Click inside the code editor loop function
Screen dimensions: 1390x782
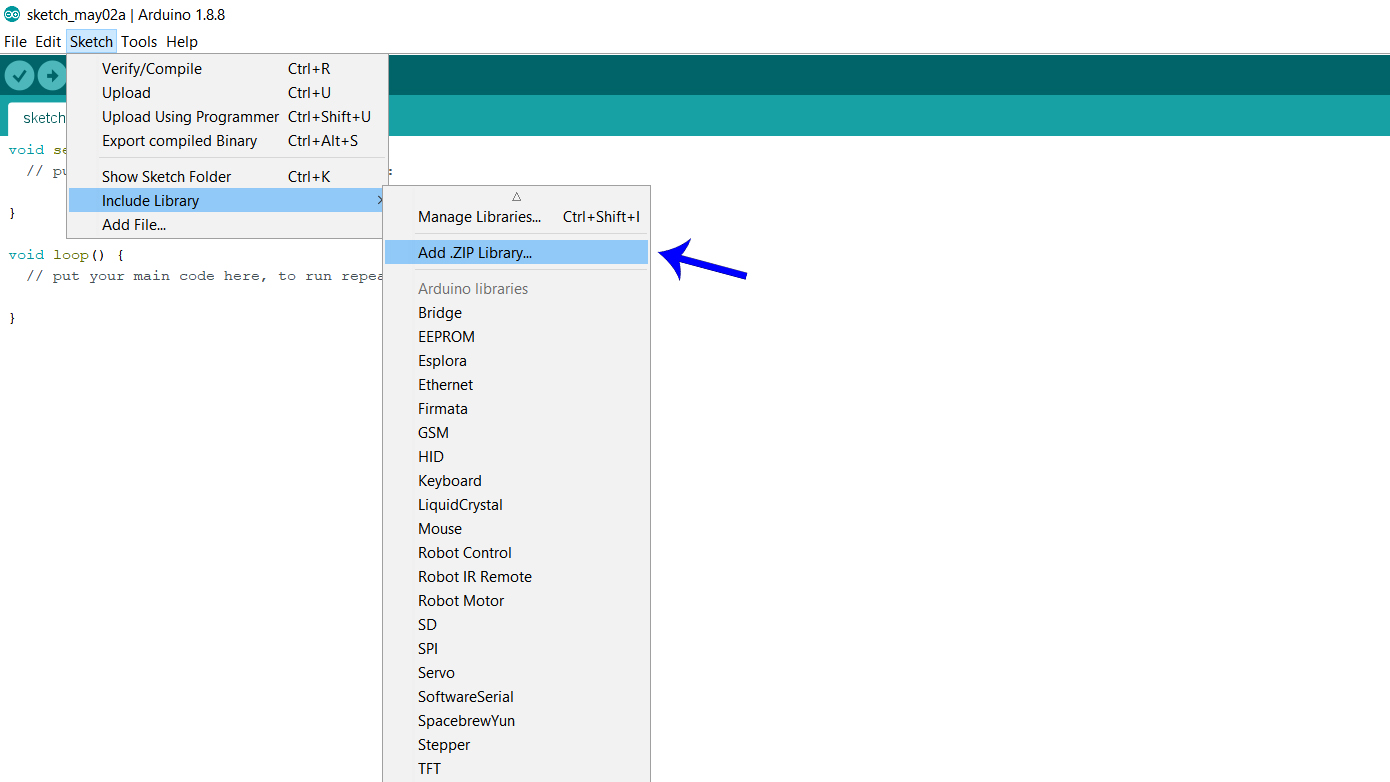(200, 296)
